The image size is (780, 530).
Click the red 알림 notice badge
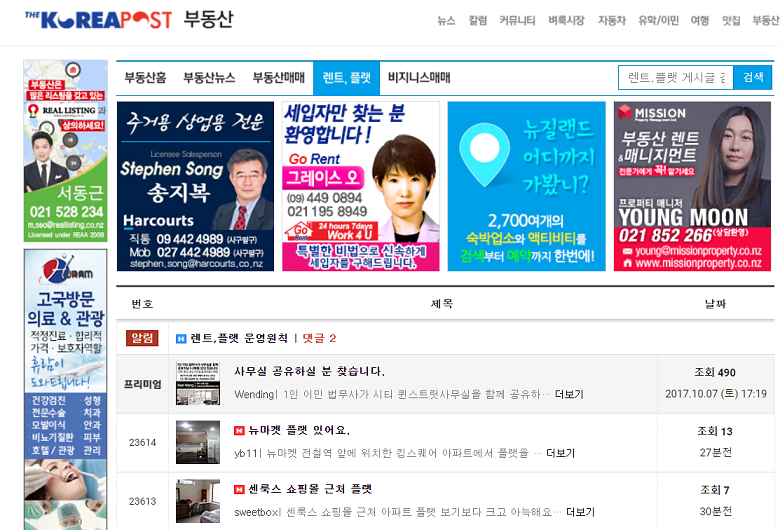[x=141, y=338]
